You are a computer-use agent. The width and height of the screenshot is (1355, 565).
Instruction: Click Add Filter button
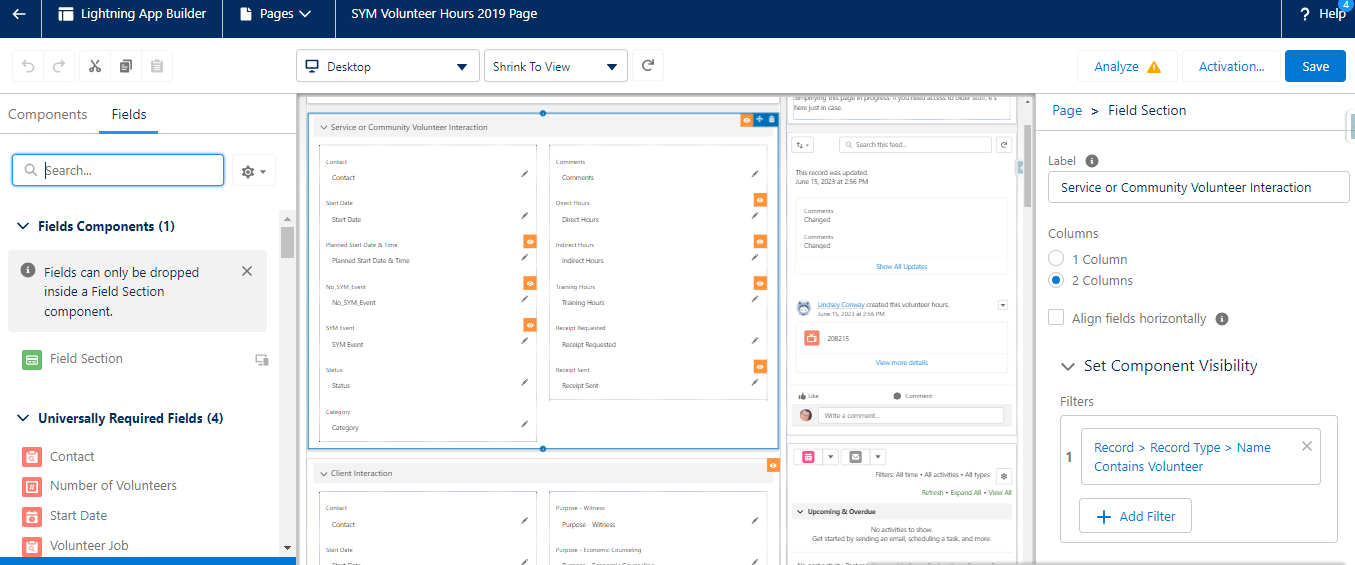click(x=1135, y=516)
